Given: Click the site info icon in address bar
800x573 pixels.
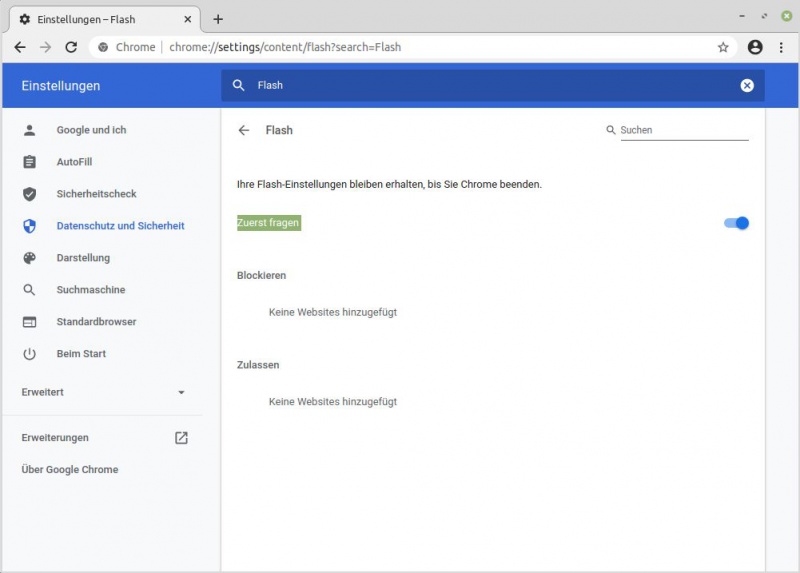Looking at the screenshot, I should pyautogui.click(x=103, y=47).
